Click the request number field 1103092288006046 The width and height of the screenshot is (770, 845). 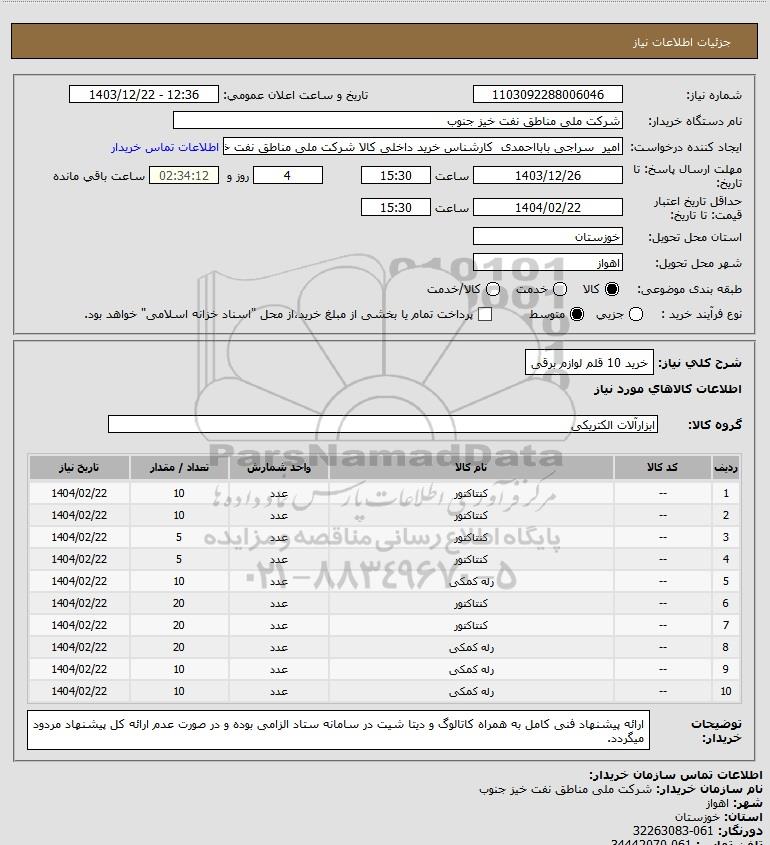(547, 94)
